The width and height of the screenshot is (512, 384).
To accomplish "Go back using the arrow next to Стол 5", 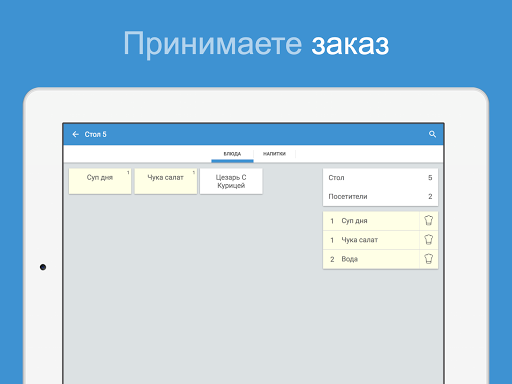I will [x=76, y=134].
